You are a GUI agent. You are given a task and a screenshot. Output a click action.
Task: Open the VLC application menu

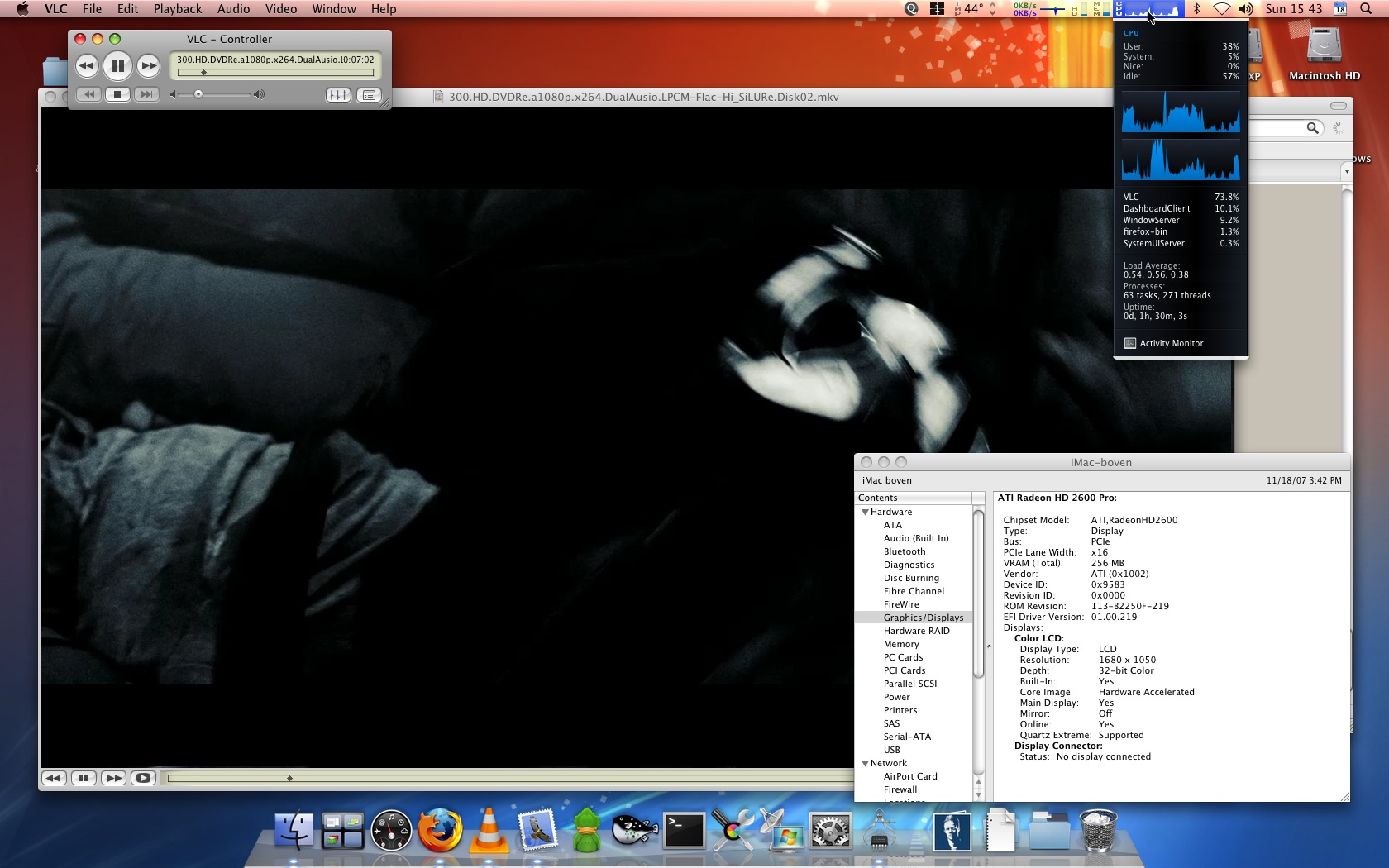[x=55, y=9]
